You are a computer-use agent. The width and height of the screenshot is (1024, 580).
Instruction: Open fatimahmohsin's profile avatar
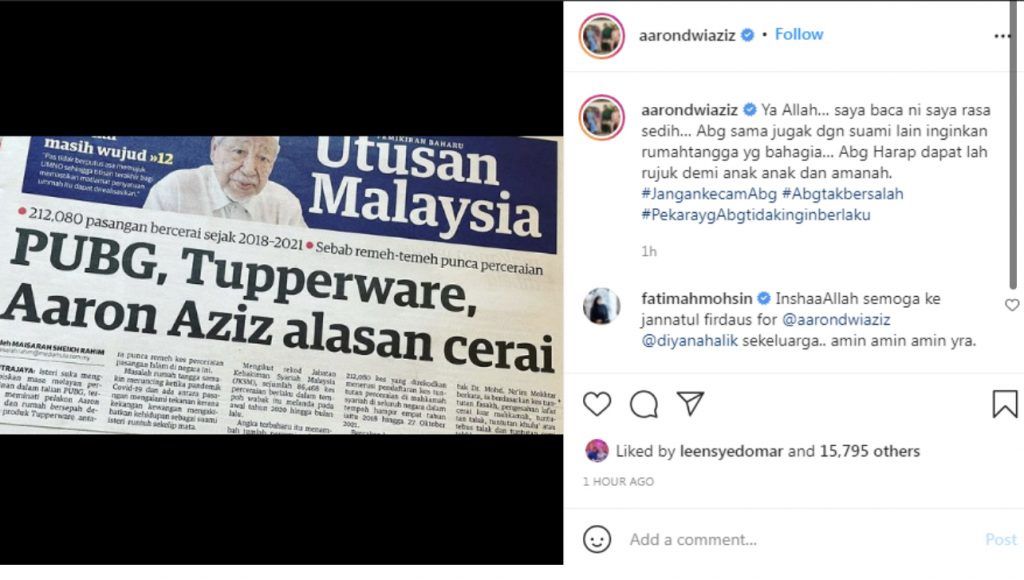(601, 306)
